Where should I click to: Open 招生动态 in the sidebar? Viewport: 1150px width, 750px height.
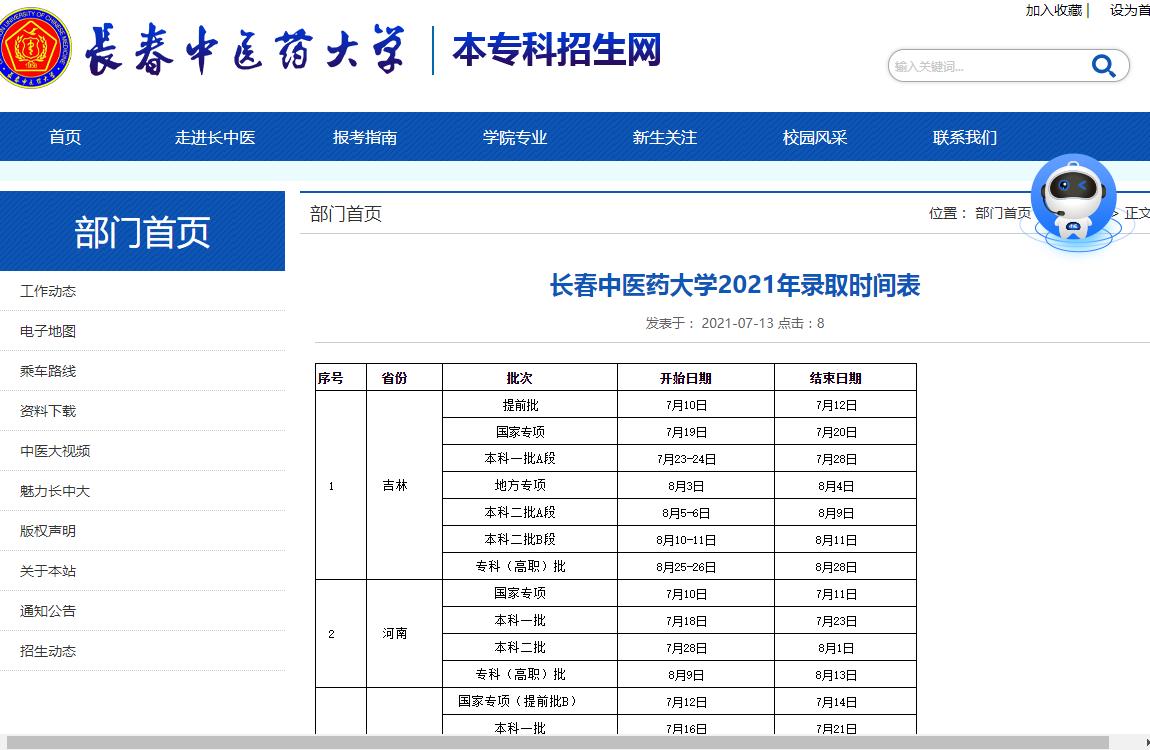(48, 651)
